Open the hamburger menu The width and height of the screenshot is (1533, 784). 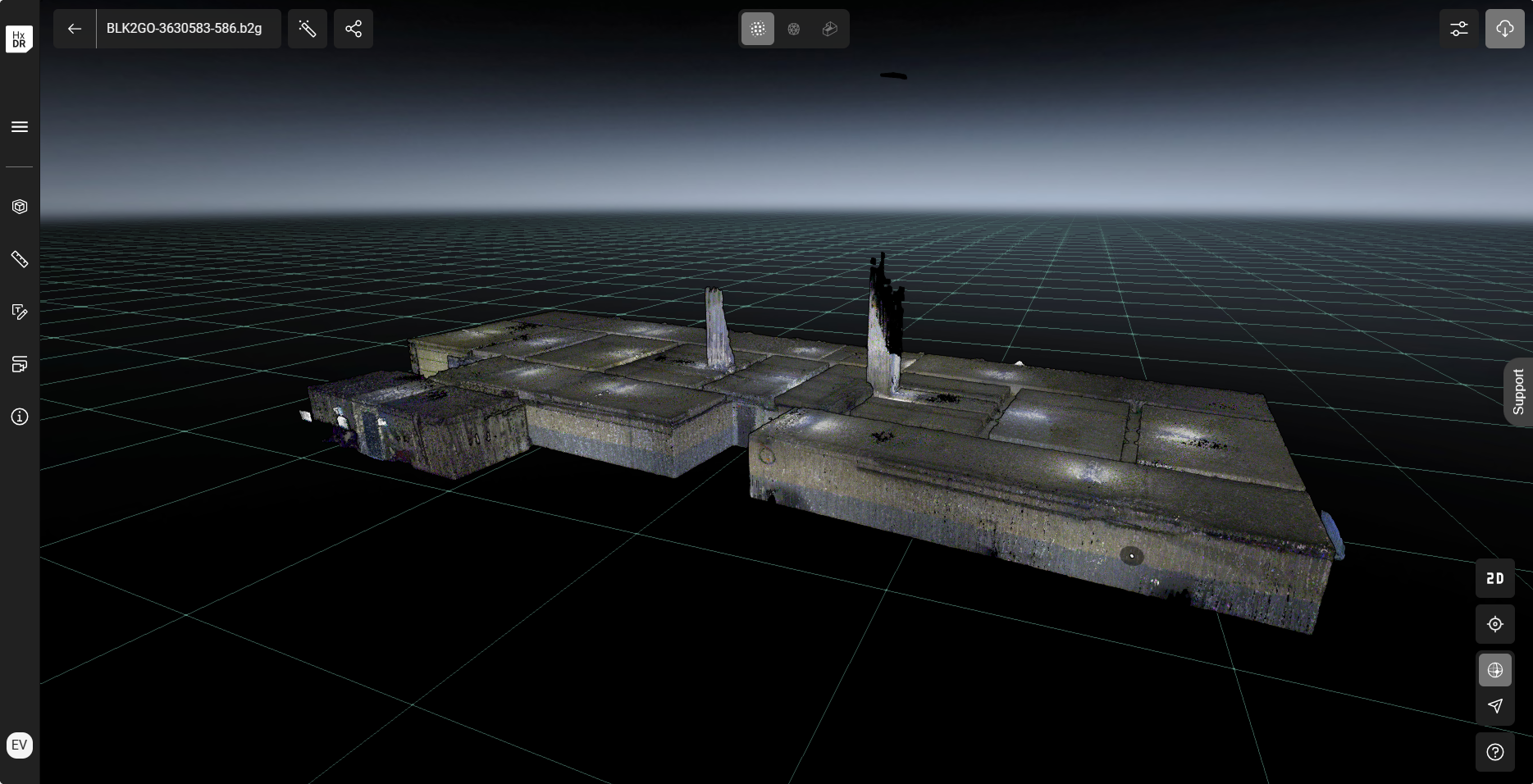[20, 126]
